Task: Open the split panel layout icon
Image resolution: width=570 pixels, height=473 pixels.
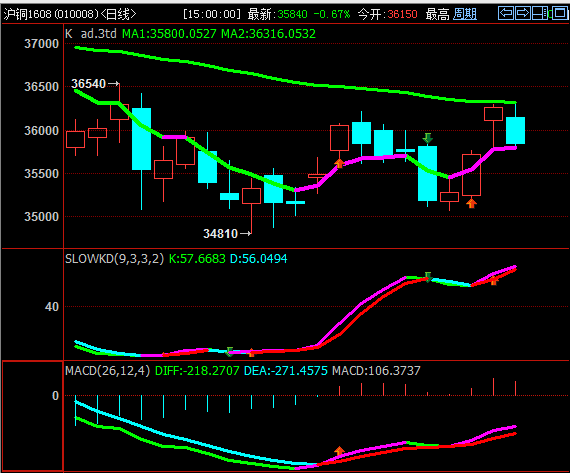Action: 540,13
